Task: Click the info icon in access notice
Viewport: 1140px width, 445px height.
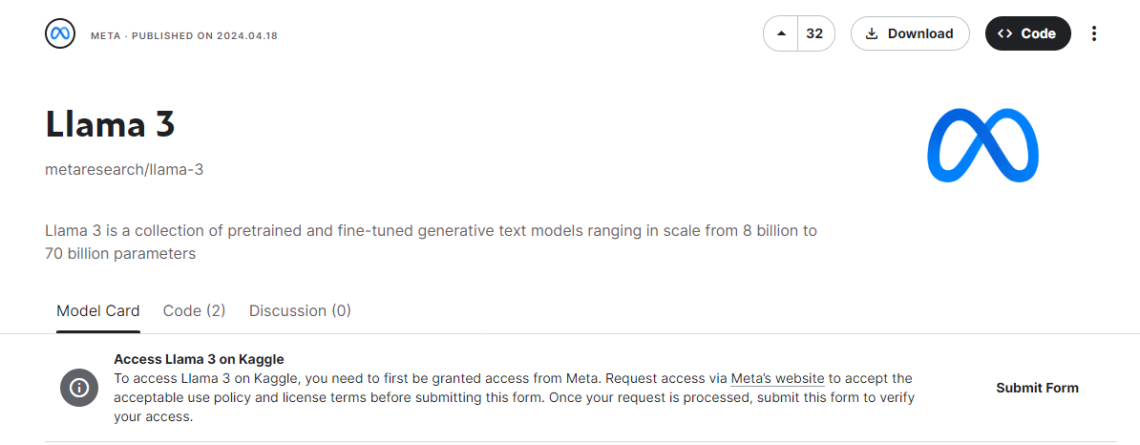Action: [78, 388]
